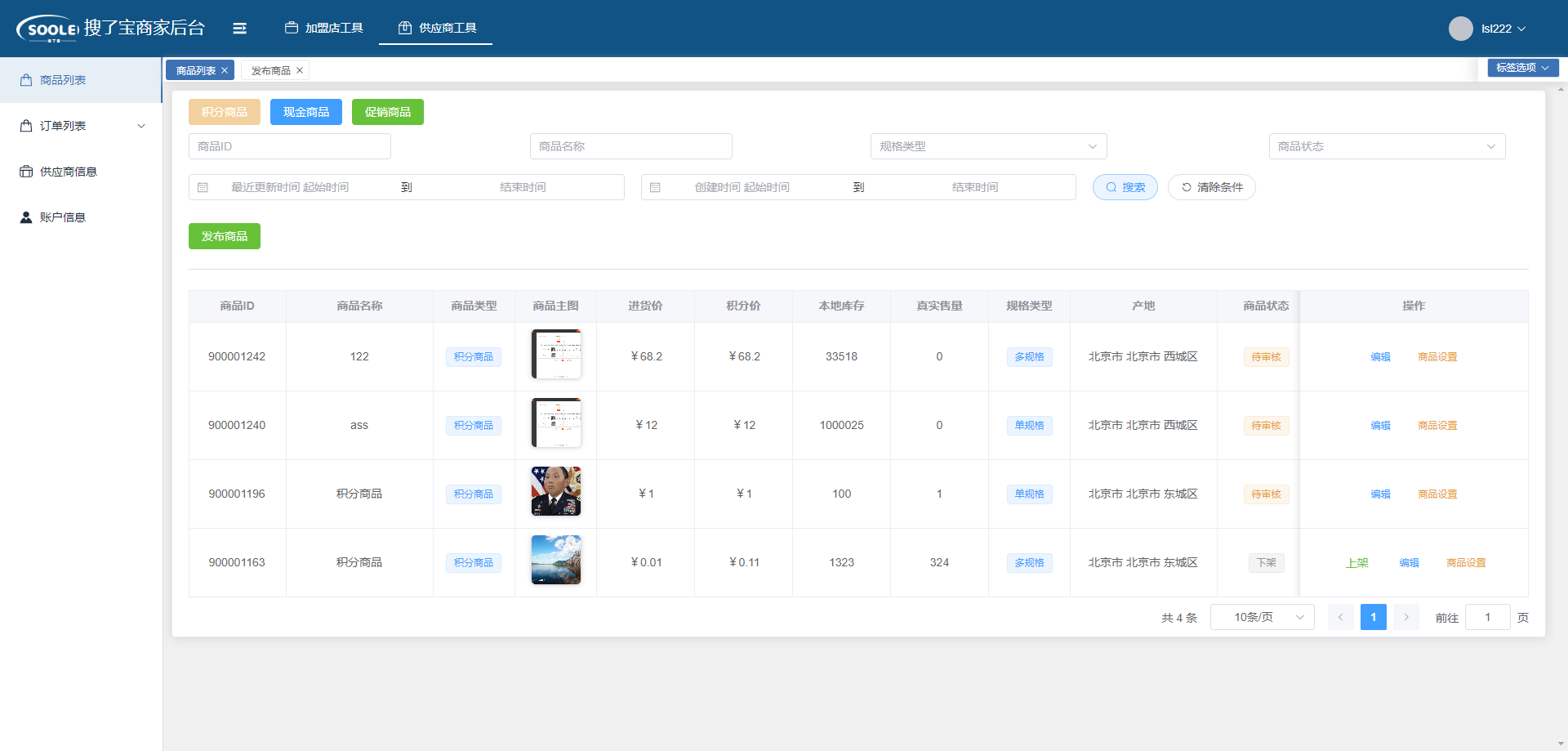Click the green 发布商品 button
Screen dimensions: 1568x751
click(x=225, y=236)
